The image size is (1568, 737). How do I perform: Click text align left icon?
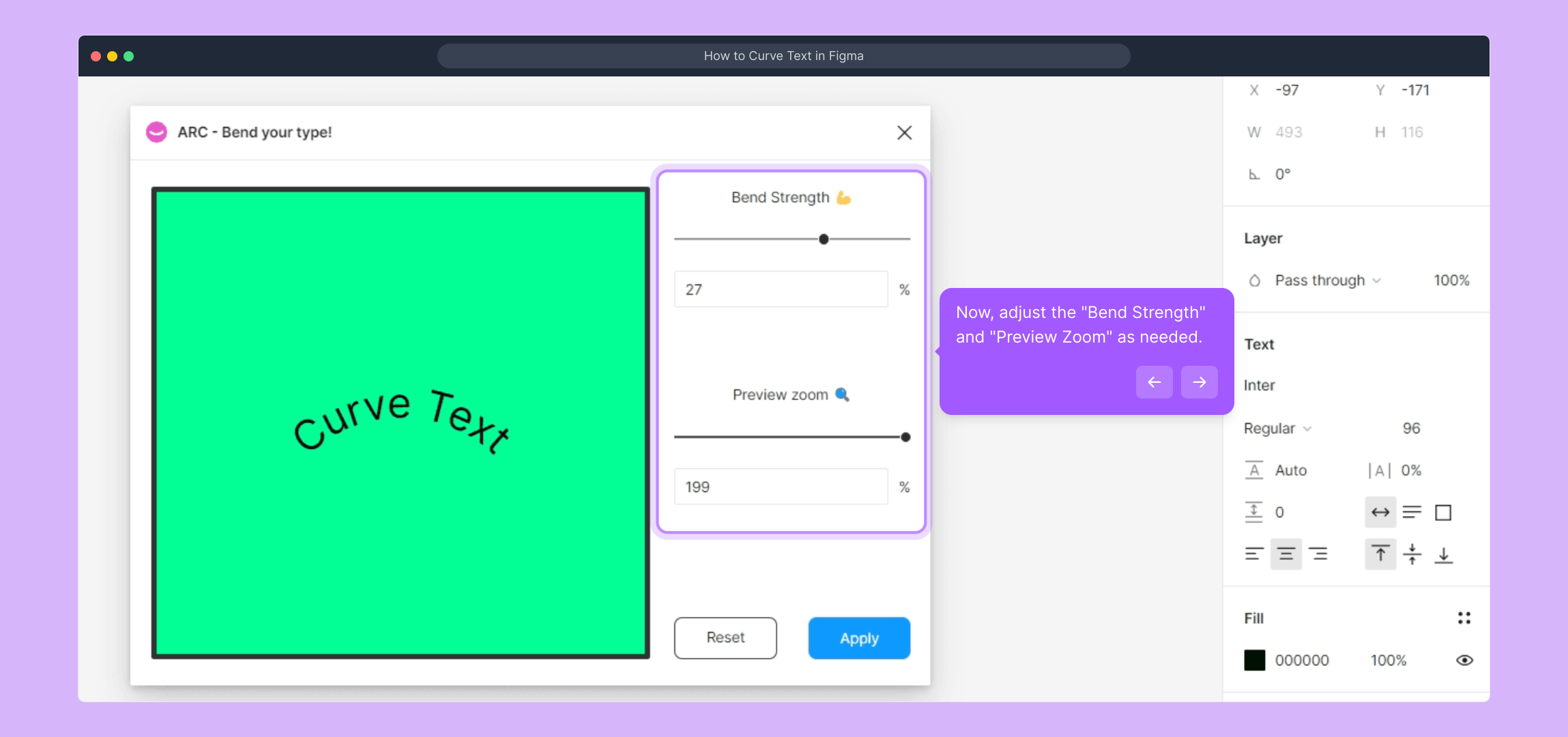click(1254, 554)
